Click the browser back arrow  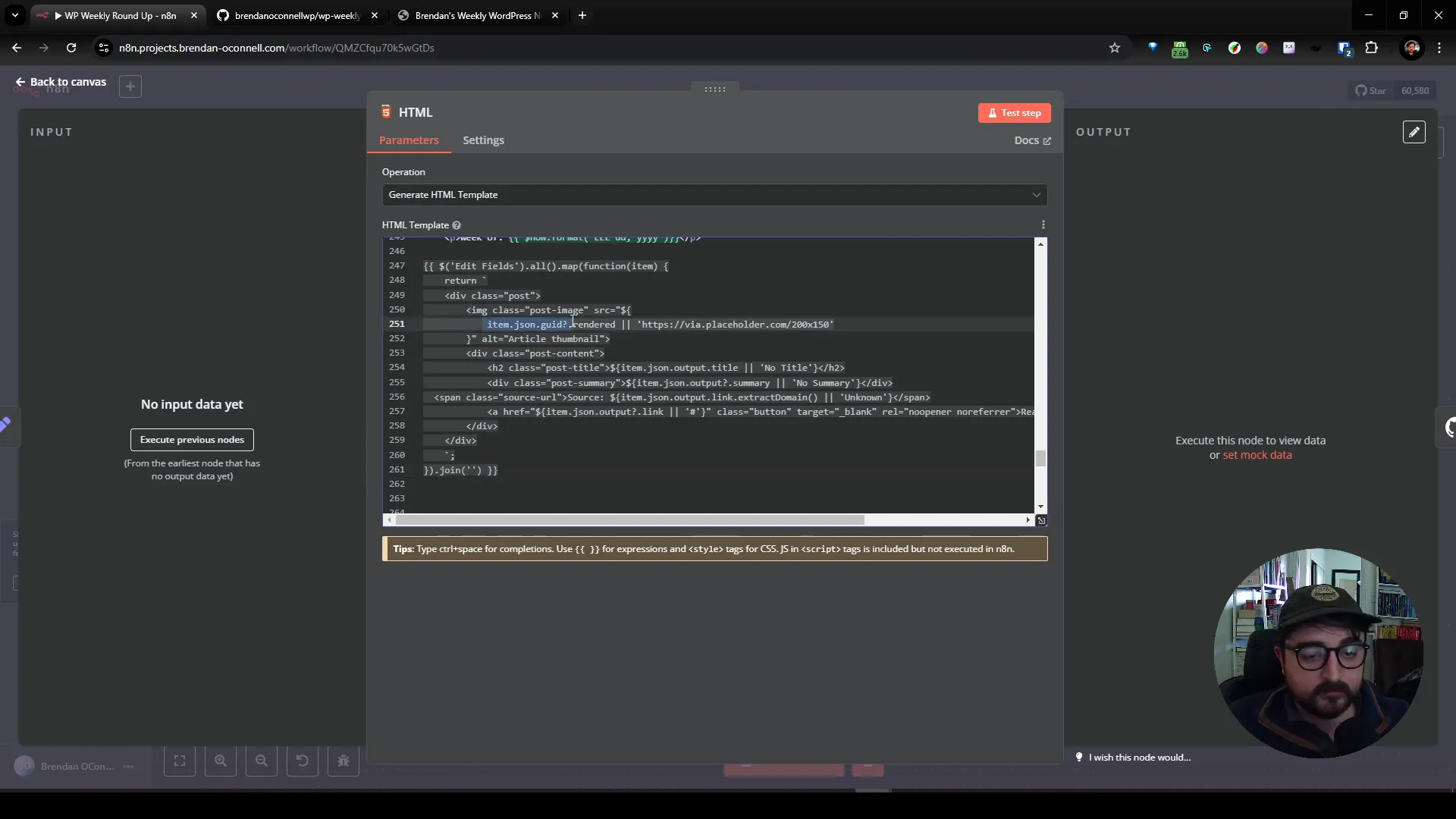17,48
